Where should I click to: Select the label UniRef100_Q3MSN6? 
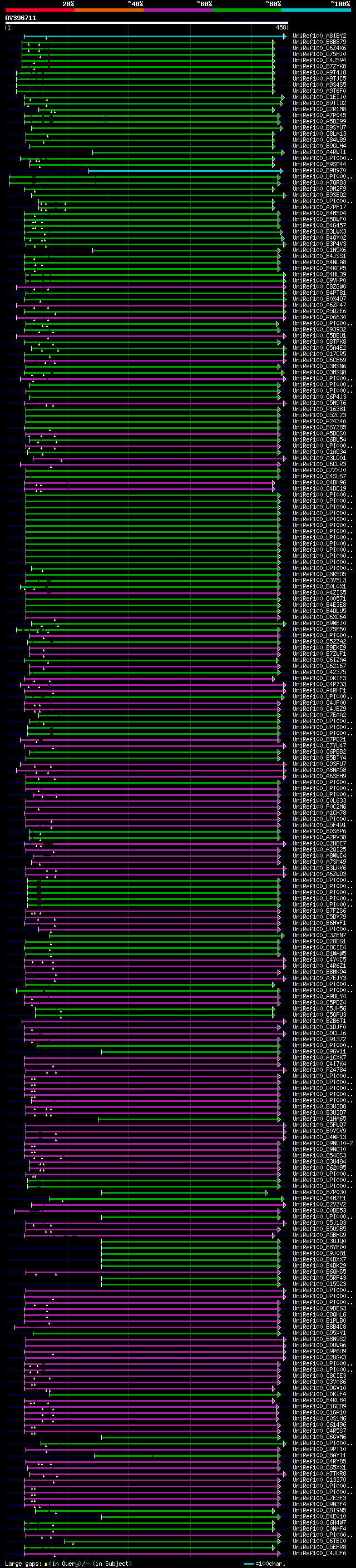[x=319, y=367]
